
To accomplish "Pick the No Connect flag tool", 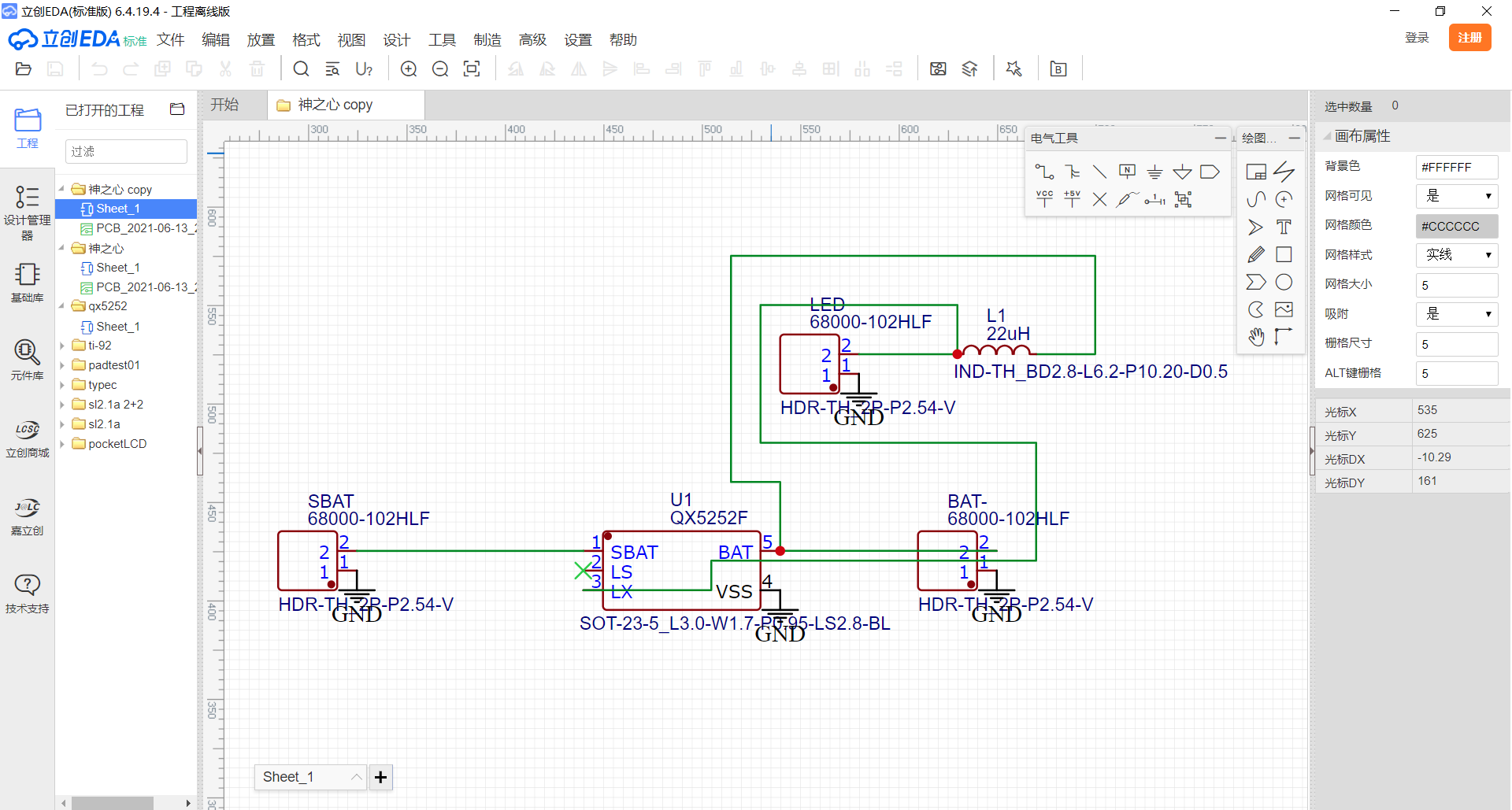I will 1099,199.
